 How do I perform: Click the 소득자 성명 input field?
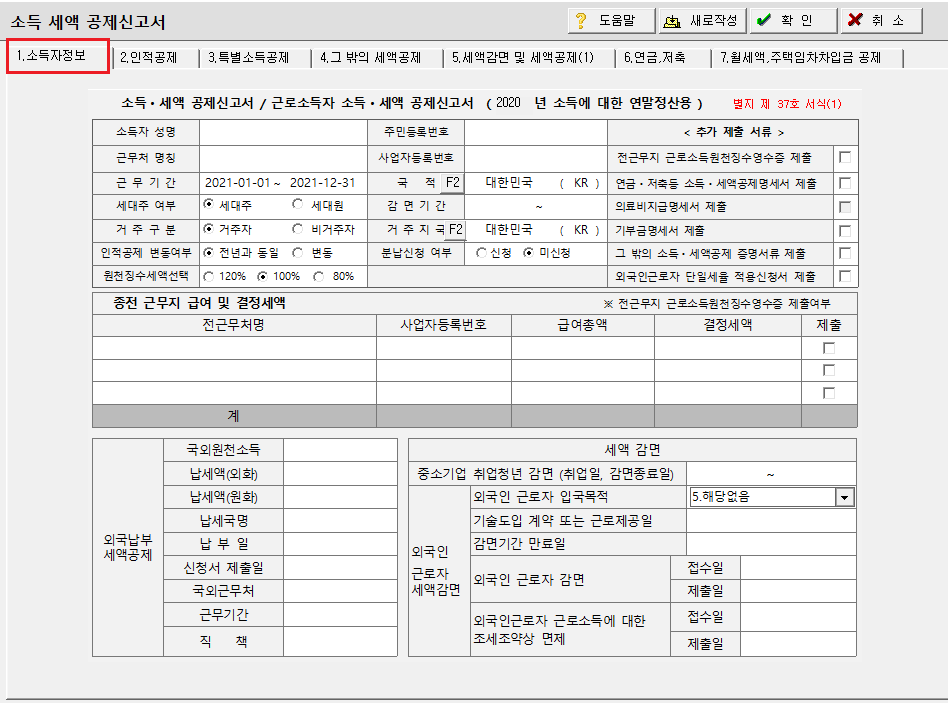284,132
